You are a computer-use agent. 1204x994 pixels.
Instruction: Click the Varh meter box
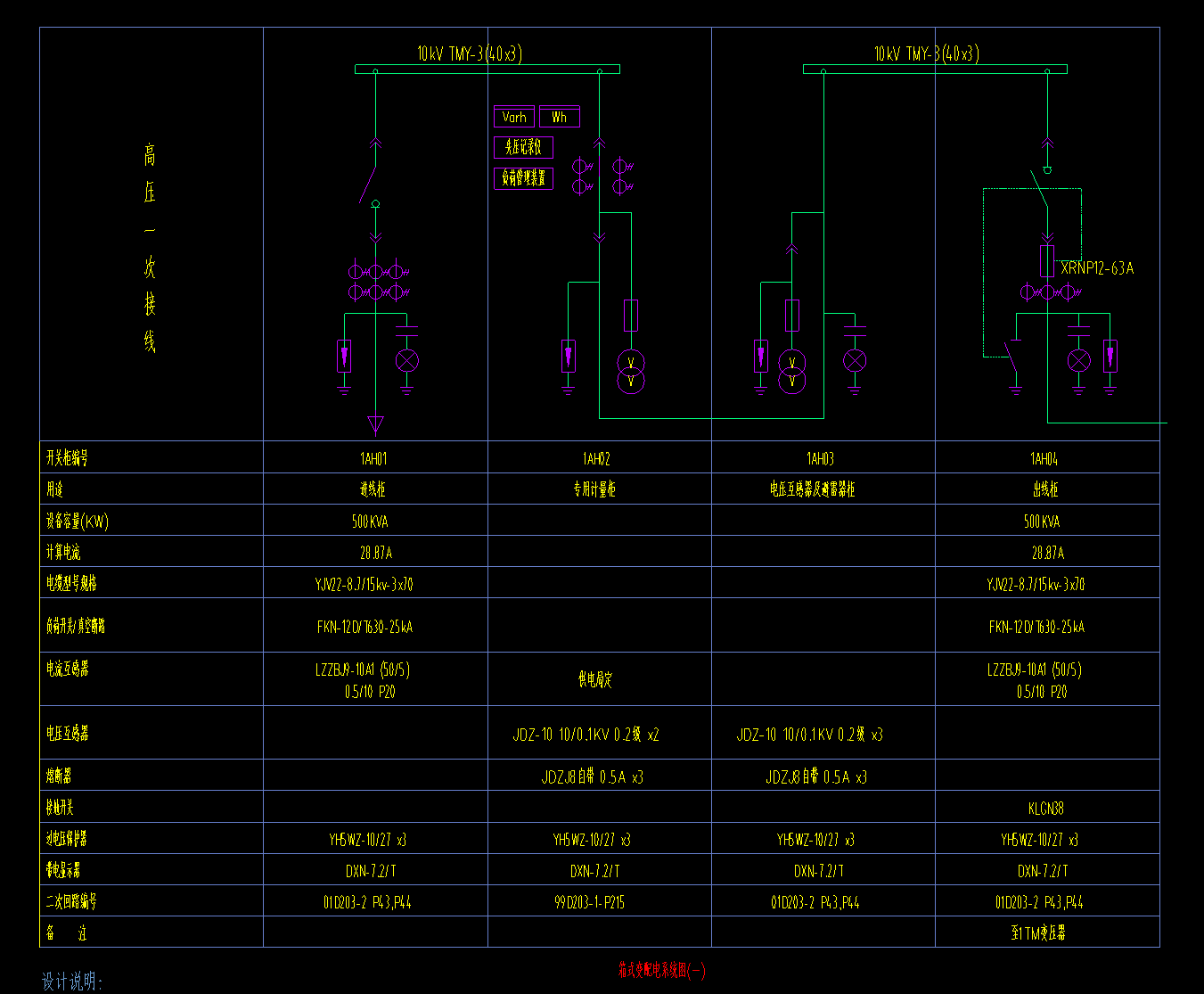coord(515,117)
